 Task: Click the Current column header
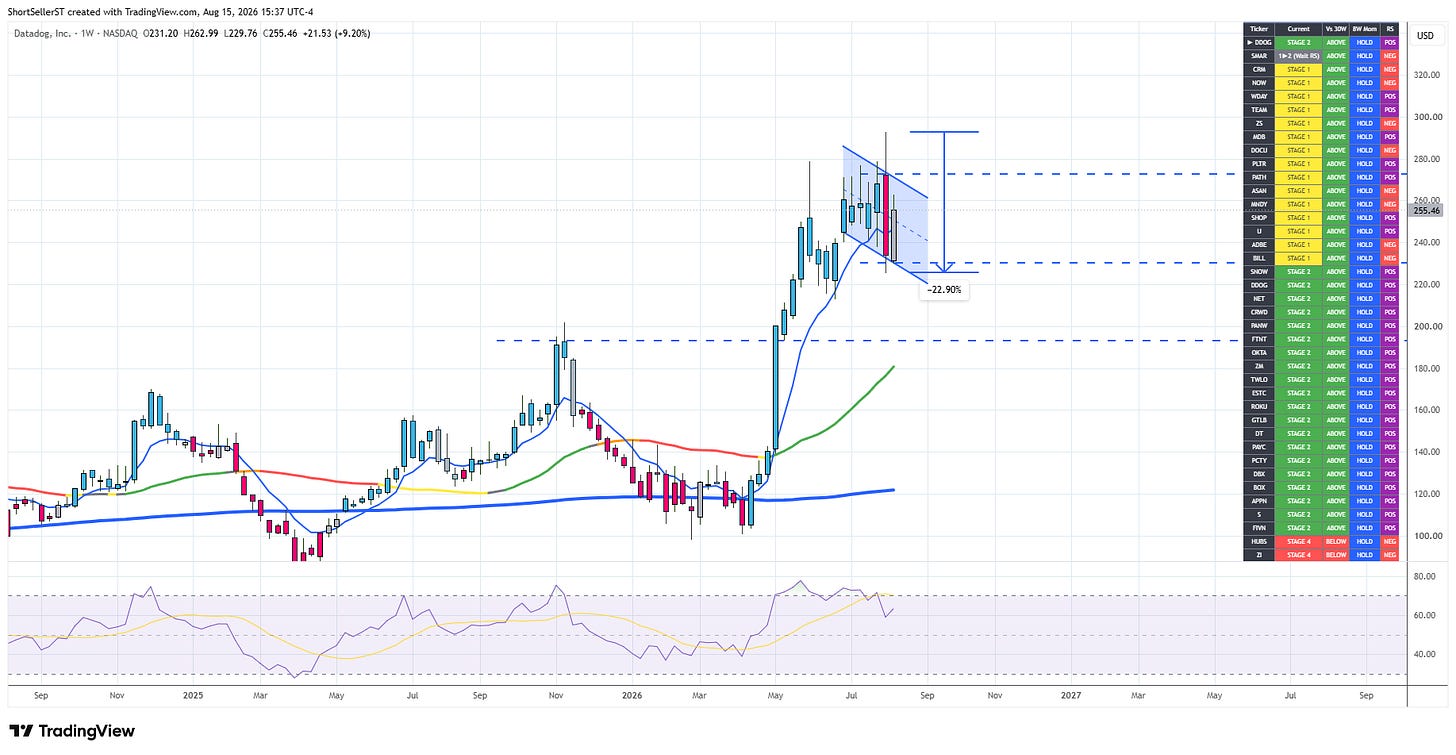(1298, 29)
